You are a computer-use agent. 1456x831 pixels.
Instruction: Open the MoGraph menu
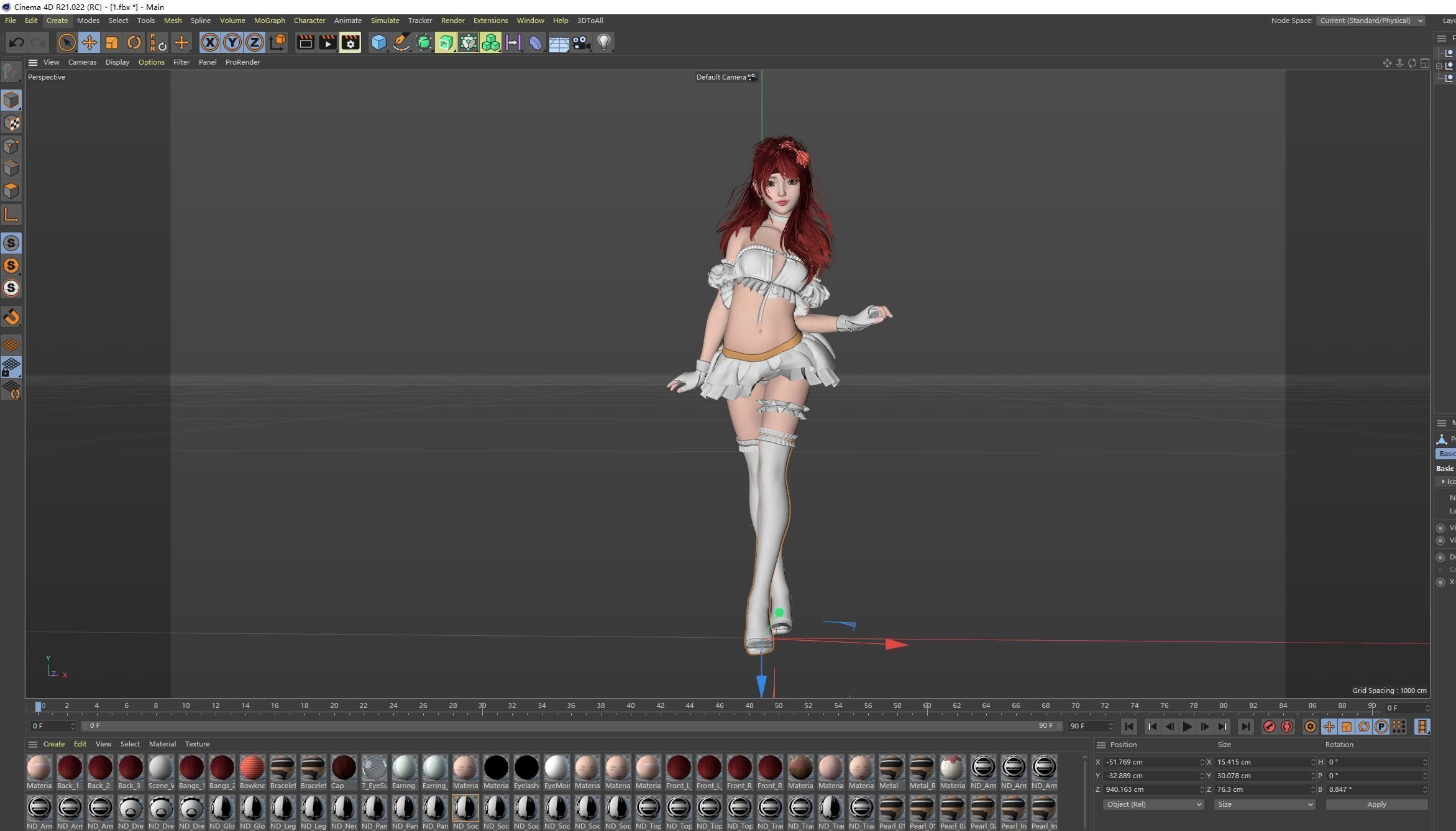point(269,21)
